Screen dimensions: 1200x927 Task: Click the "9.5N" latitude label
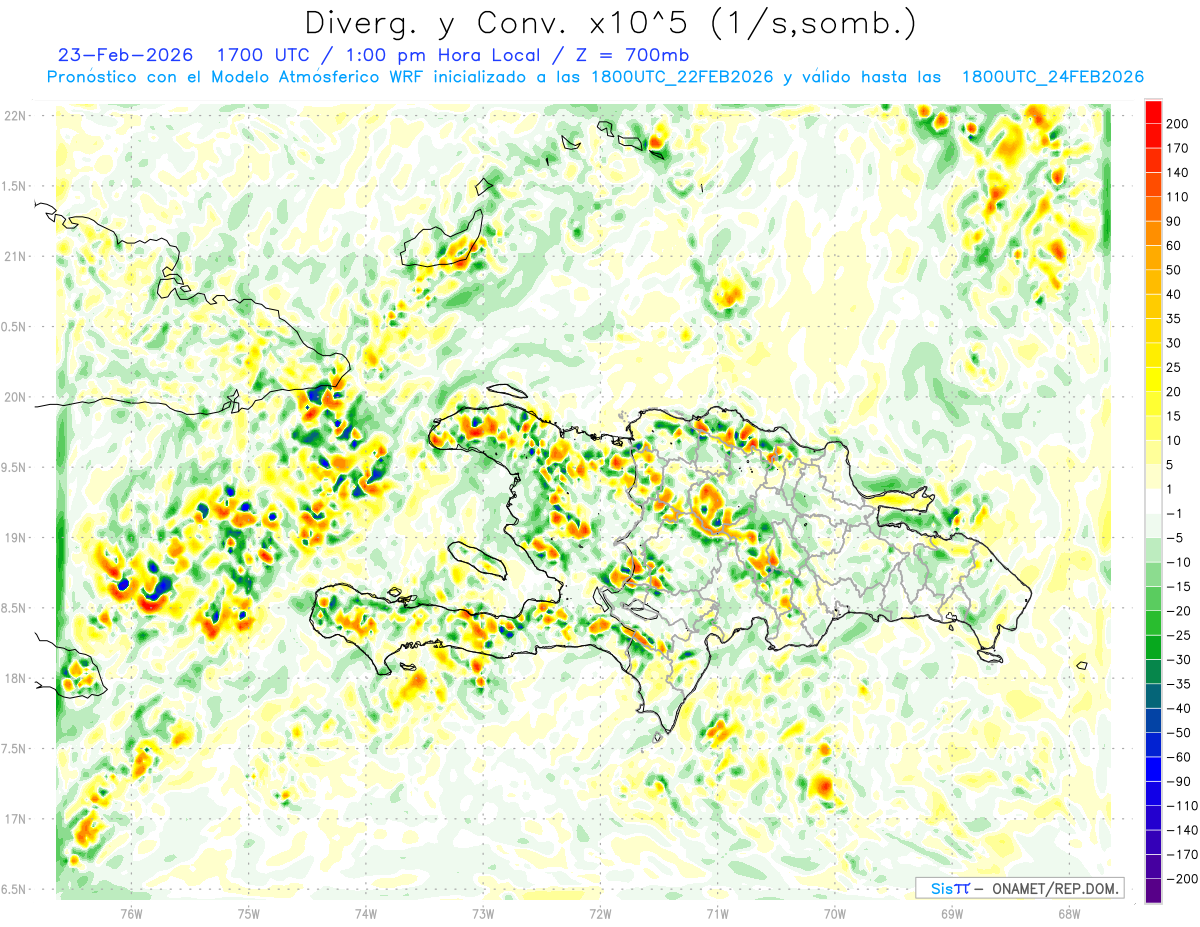pyautogui.click(x=15, y=467)
